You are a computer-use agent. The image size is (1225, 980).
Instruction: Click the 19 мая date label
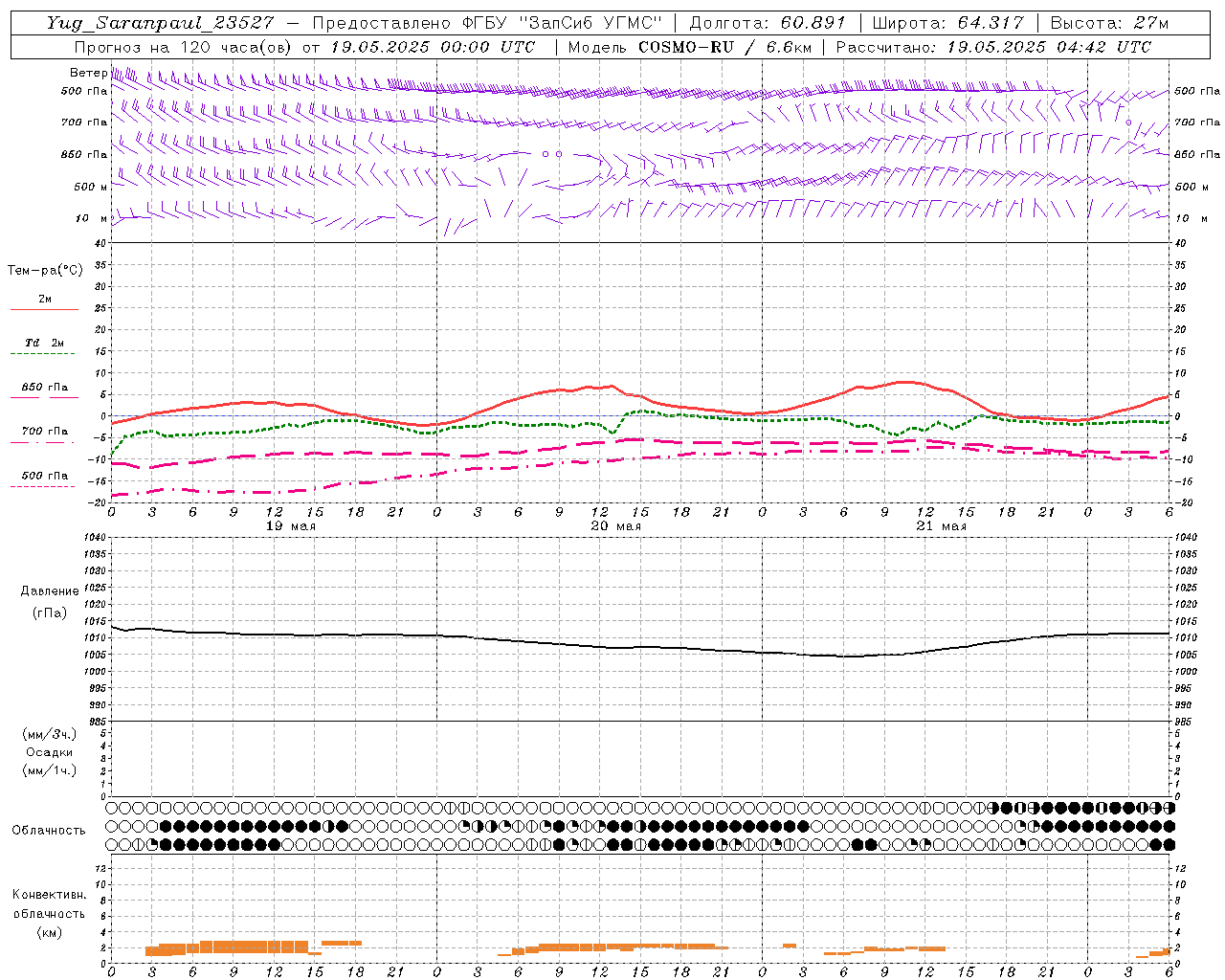[x=290, y=526]
